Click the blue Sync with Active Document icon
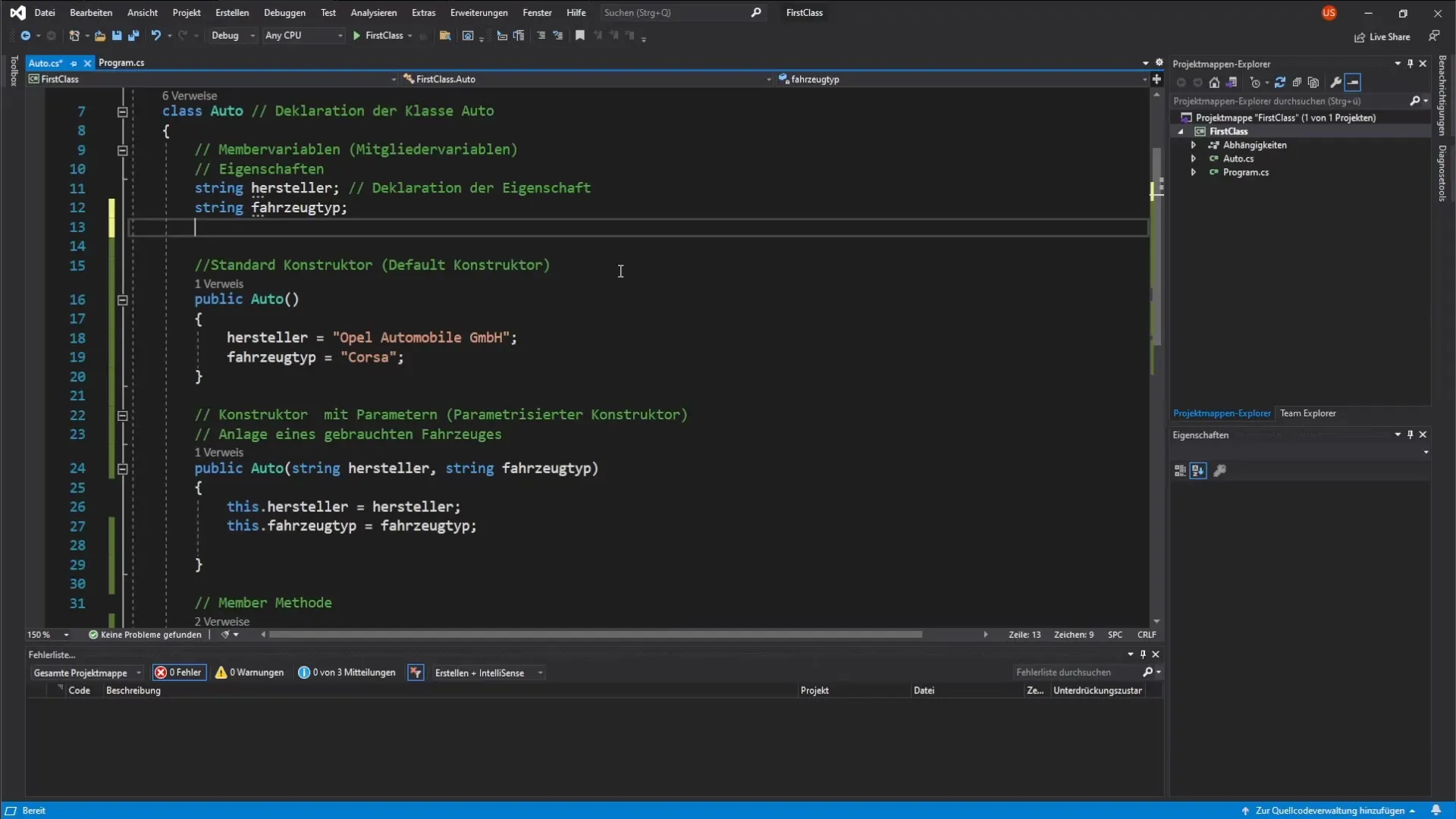1456x819 pixels. point(1280,83)
